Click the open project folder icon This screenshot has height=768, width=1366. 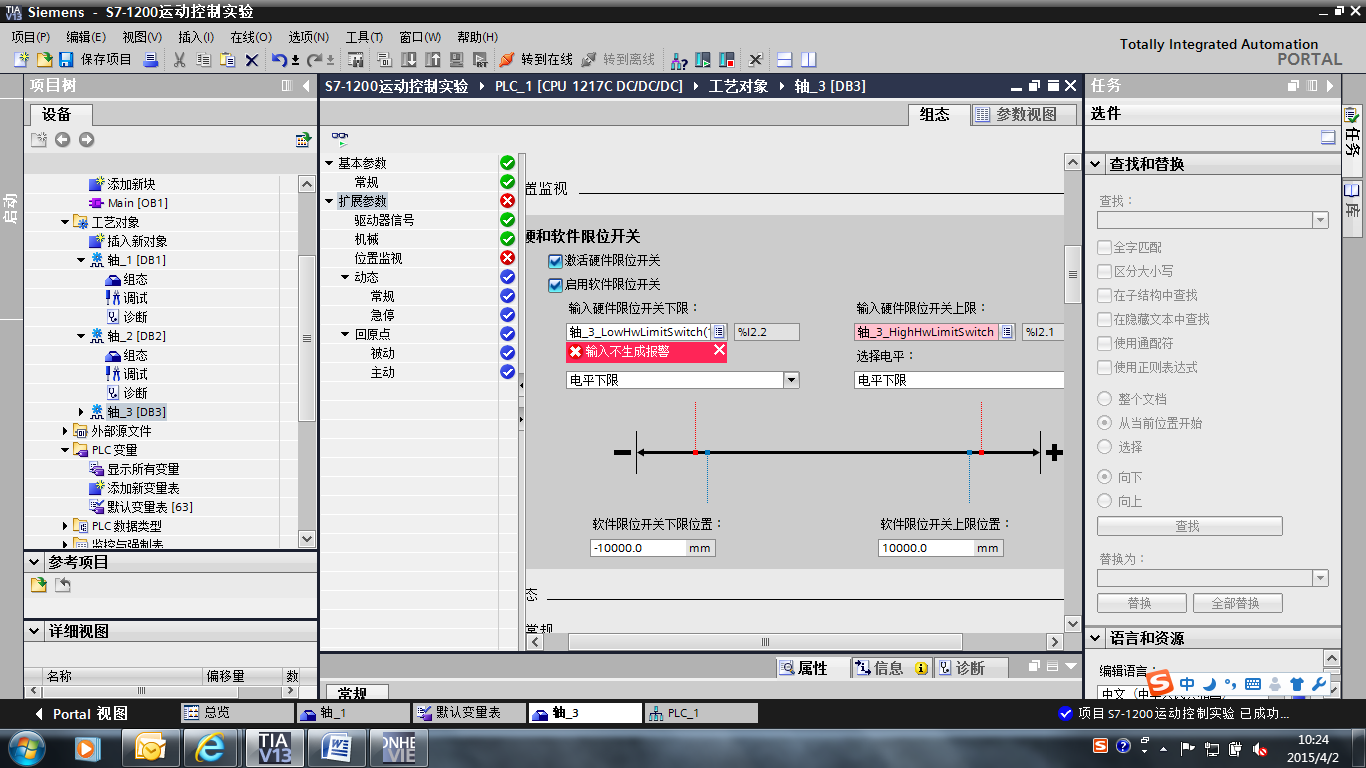[x=44, y=60]
